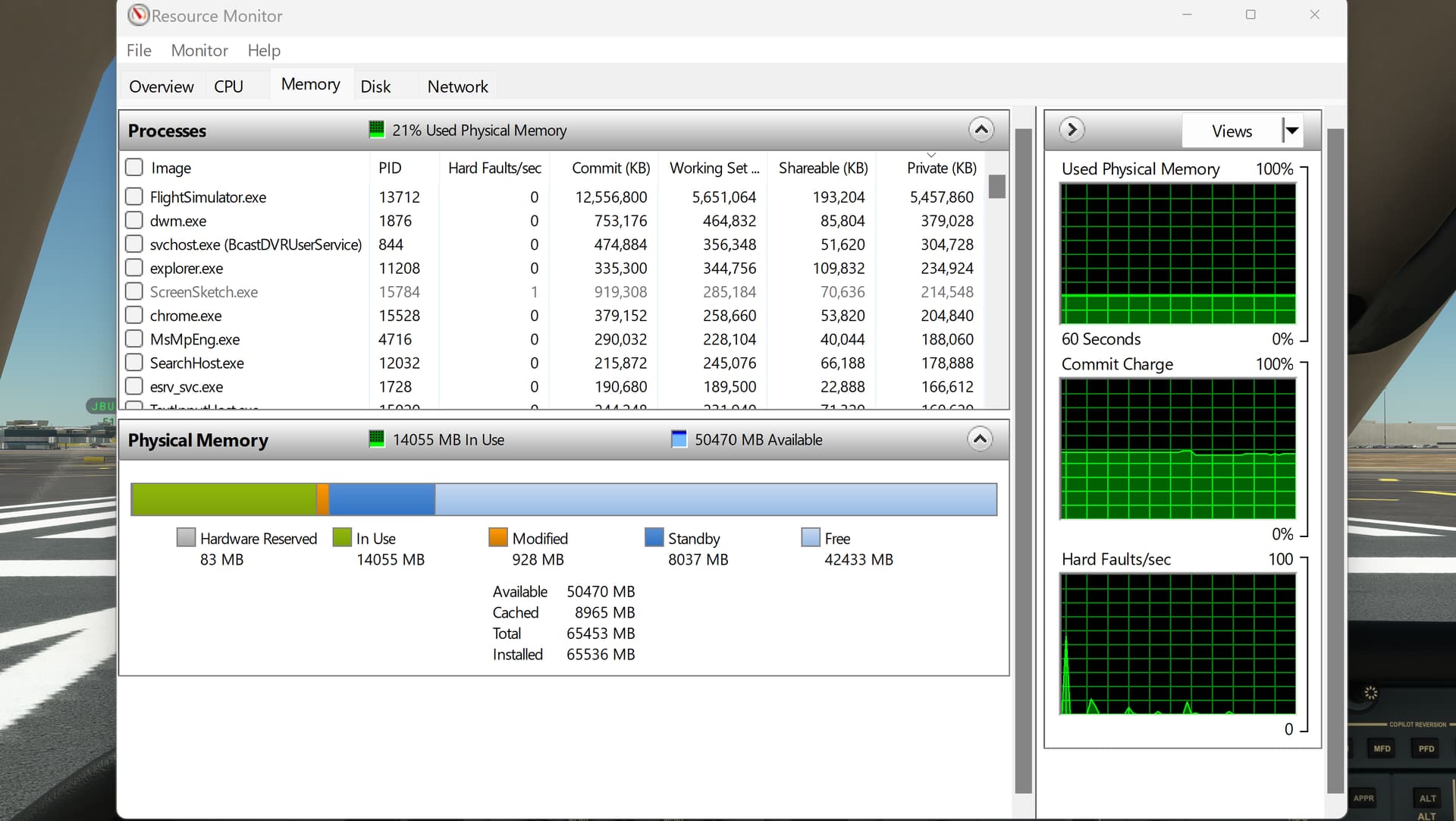The width and height of the screenshot is (1456, 821).
Task: Click the Resource Monitor icon in the title bar
Action: tap(139, 14)
